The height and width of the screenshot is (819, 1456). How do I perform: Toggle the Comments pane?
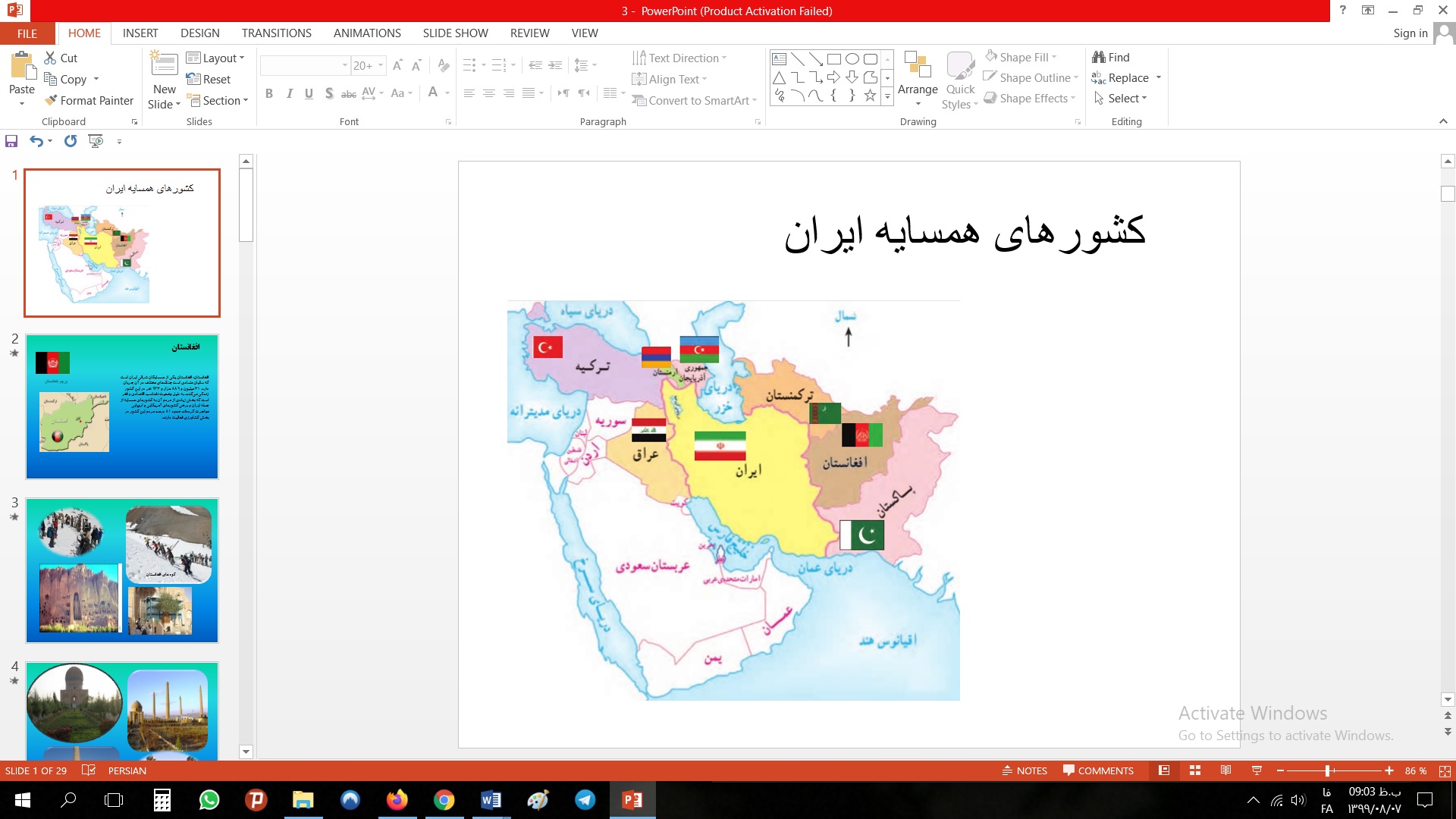coord(1098,770)
